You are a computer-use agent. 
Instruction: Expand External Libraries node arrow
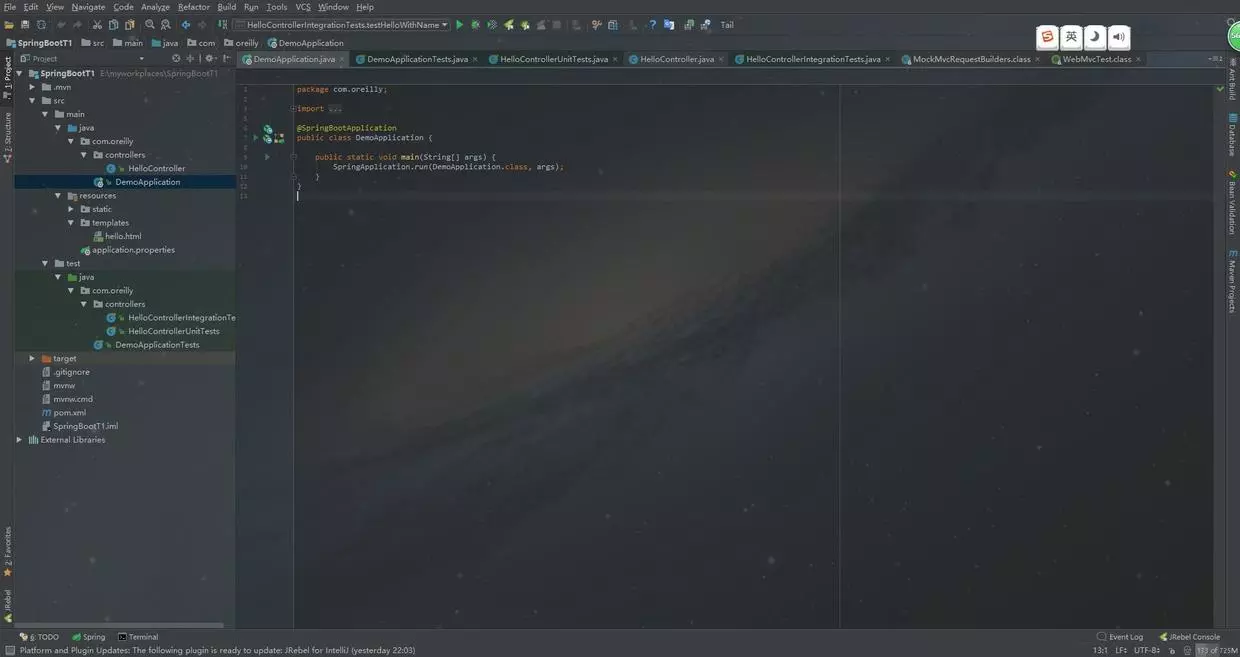(19, 439)
